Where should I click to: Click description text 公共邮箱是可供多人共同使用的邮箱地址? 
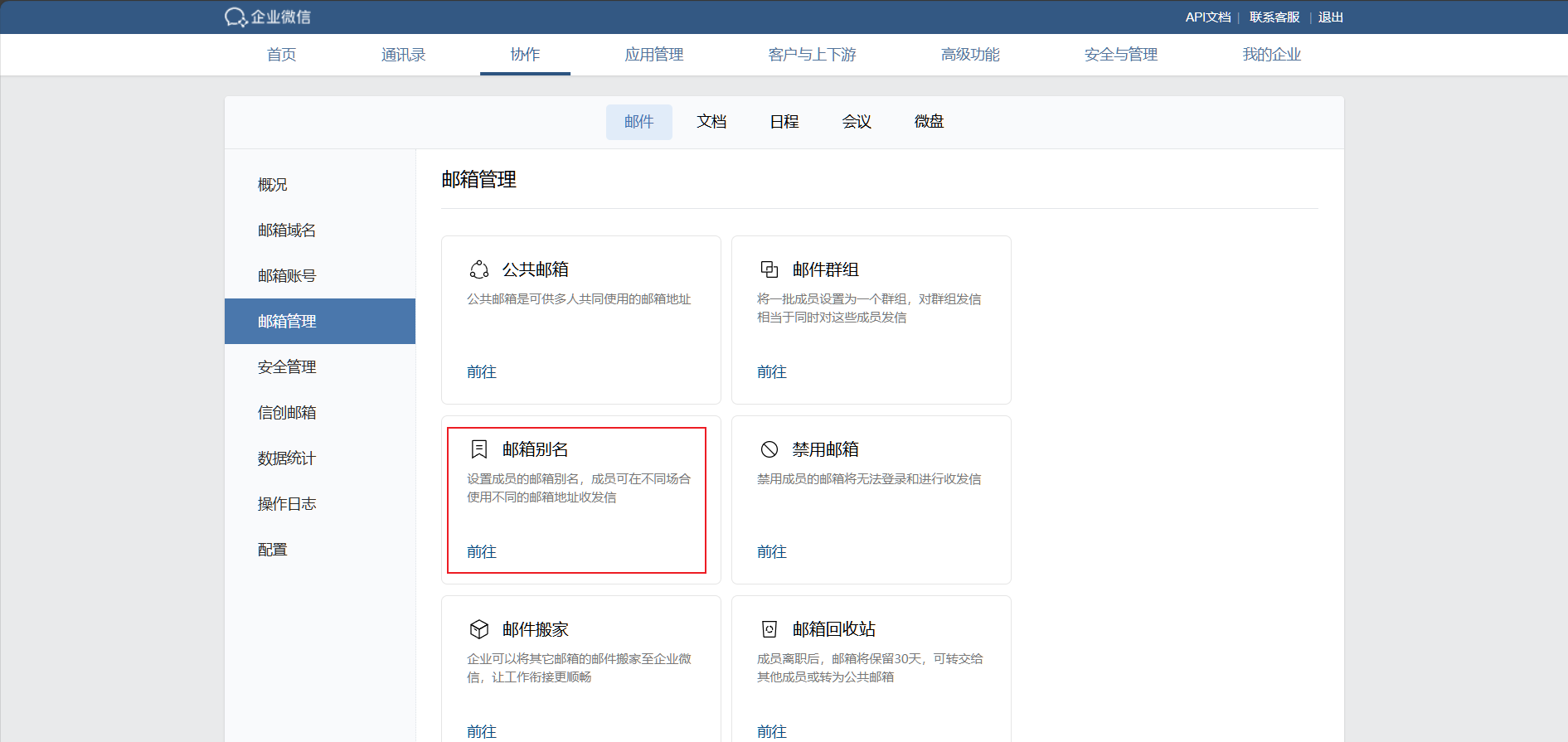[x=579, y=299]
